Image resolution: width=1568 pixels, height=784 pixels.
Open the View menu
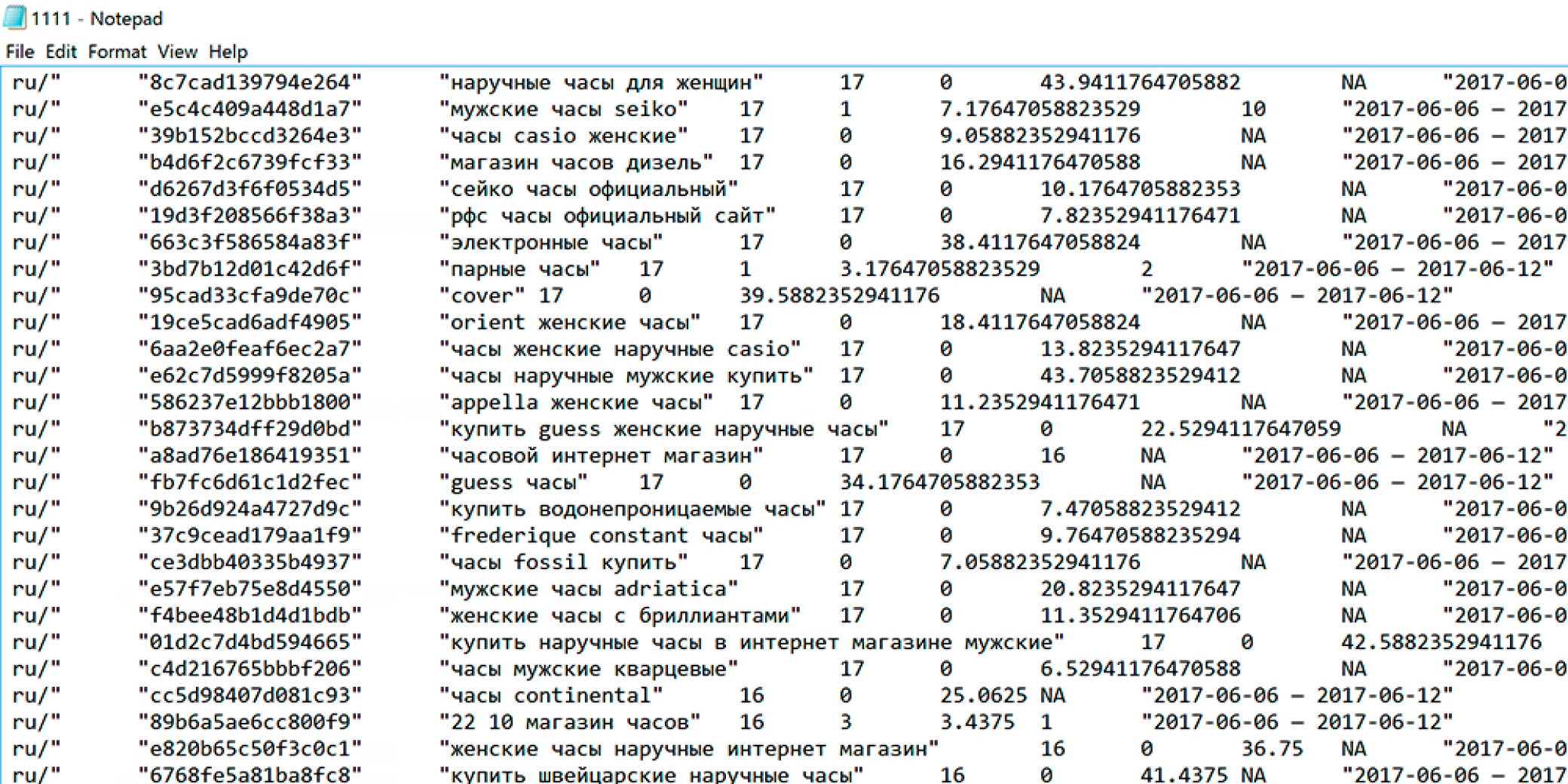tap(177, 51)
